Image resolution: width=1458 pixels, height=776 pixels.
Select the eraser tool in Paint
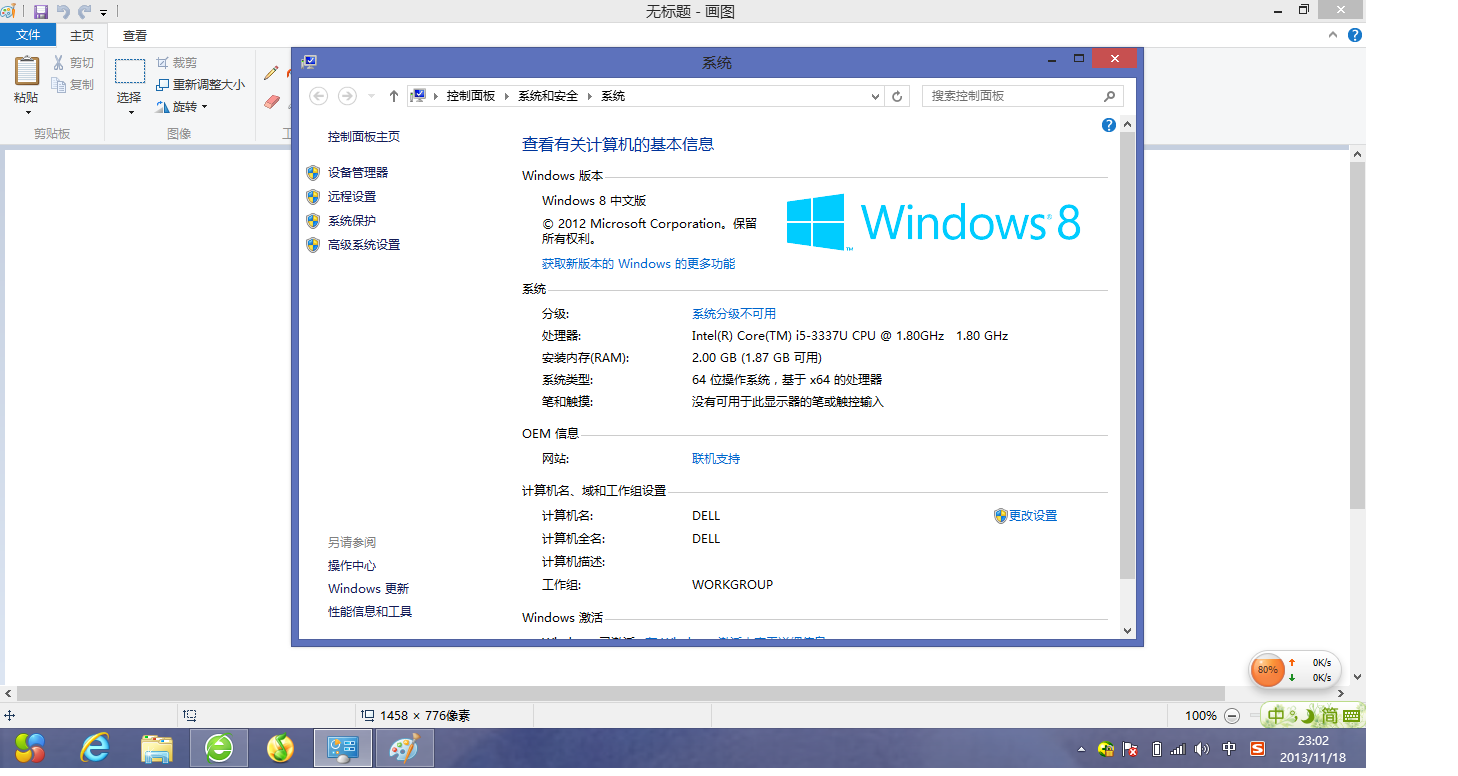[271, 101]
